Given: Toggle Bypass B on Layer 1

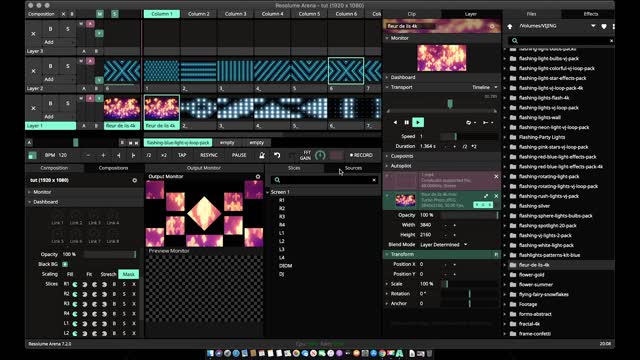Looking at the screenshot, I should (51, 103).
